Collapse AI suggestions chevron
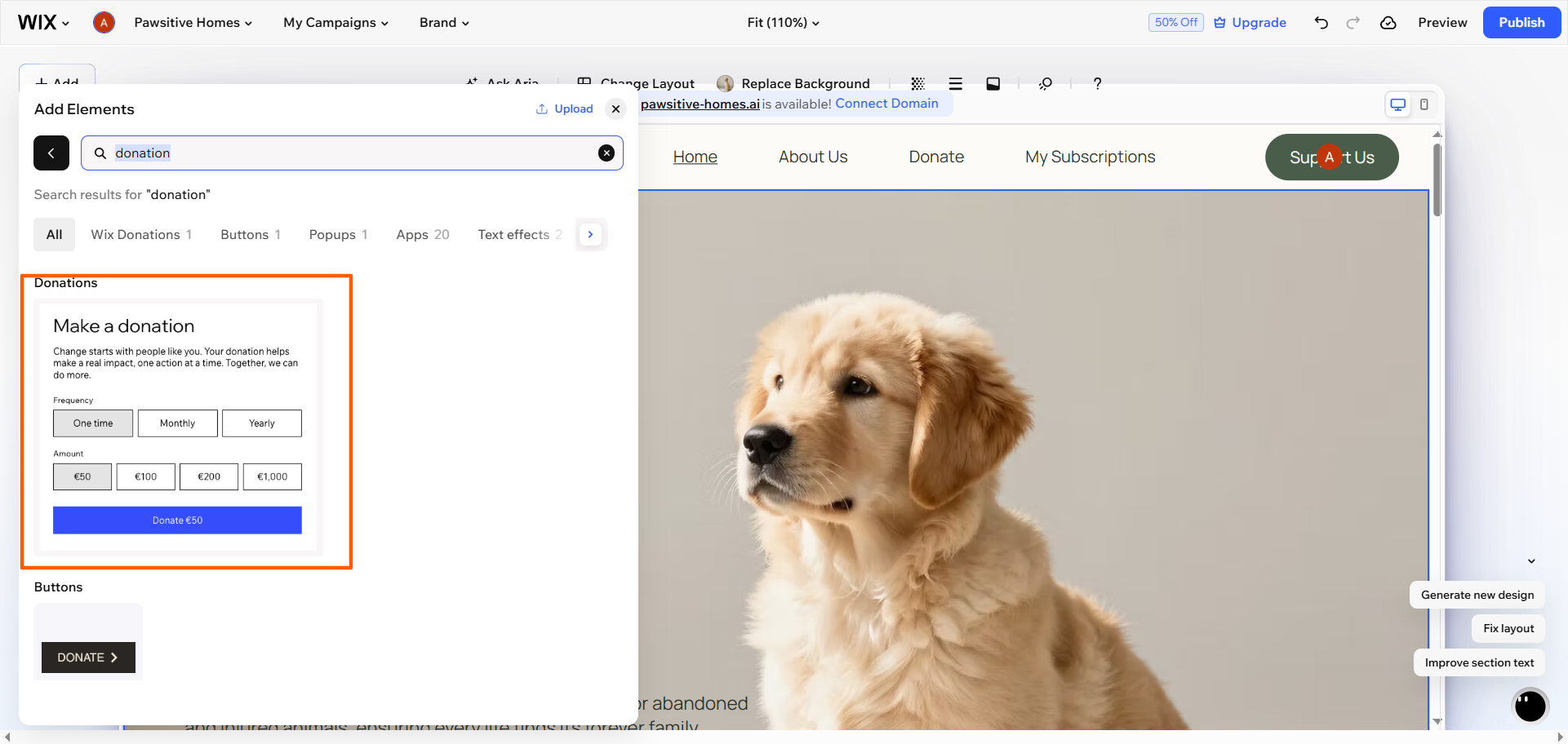Viewport: 1568px width, 744px height. (x=1531, y=561)
